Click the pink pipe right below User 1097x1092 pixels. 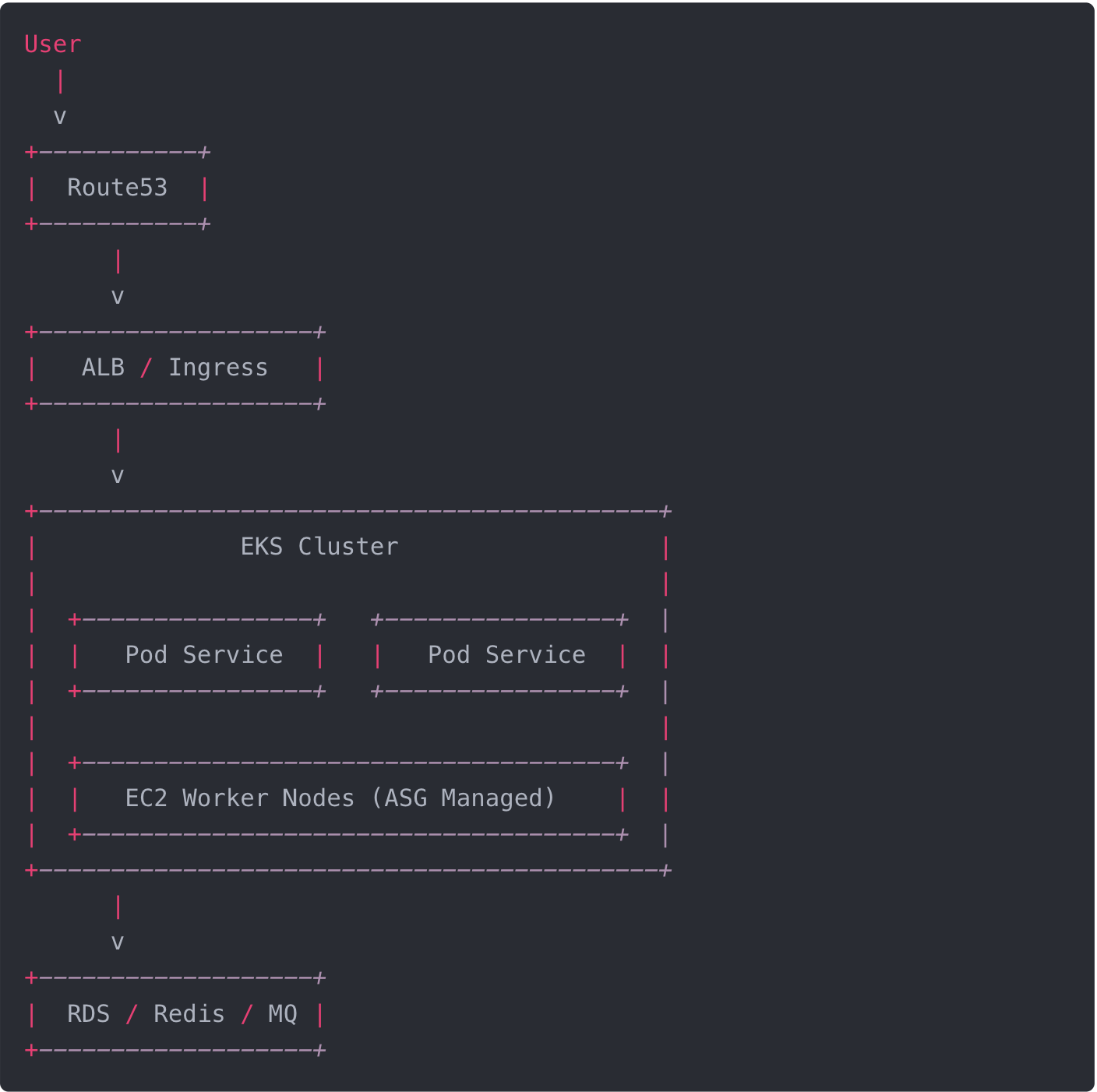[60, 81]
